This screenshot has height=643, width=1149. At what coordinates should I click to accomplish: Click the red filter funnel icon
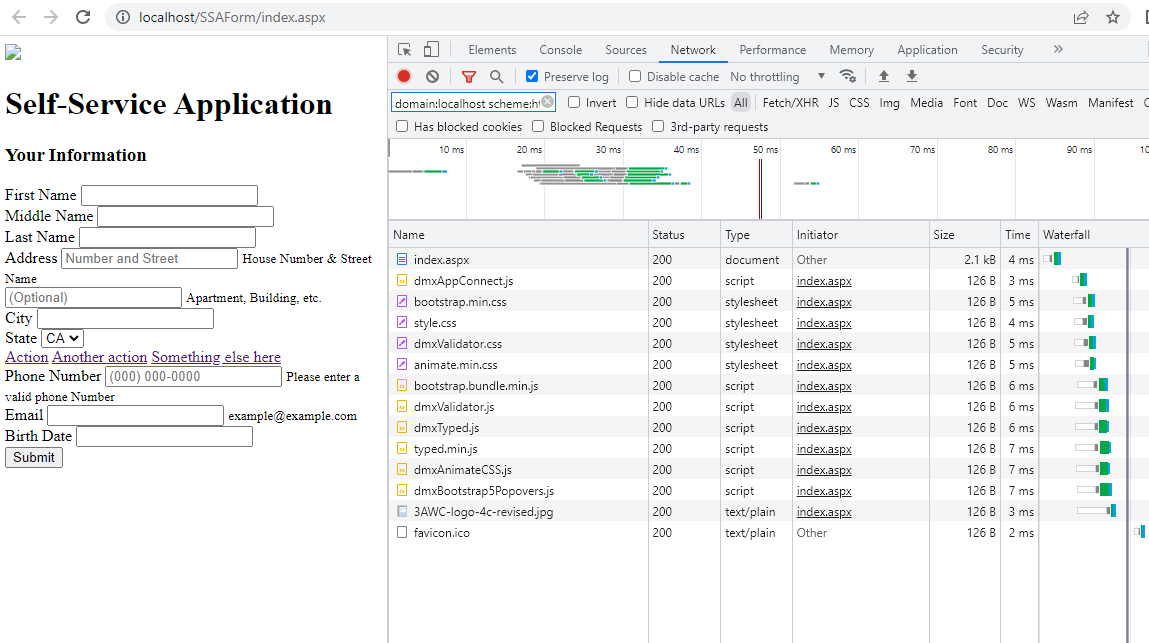click(469, 76)
